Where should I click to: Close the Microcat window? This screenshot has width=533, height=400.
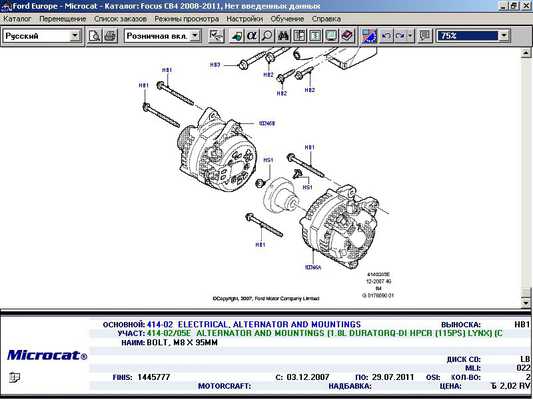tap(526, 6)
